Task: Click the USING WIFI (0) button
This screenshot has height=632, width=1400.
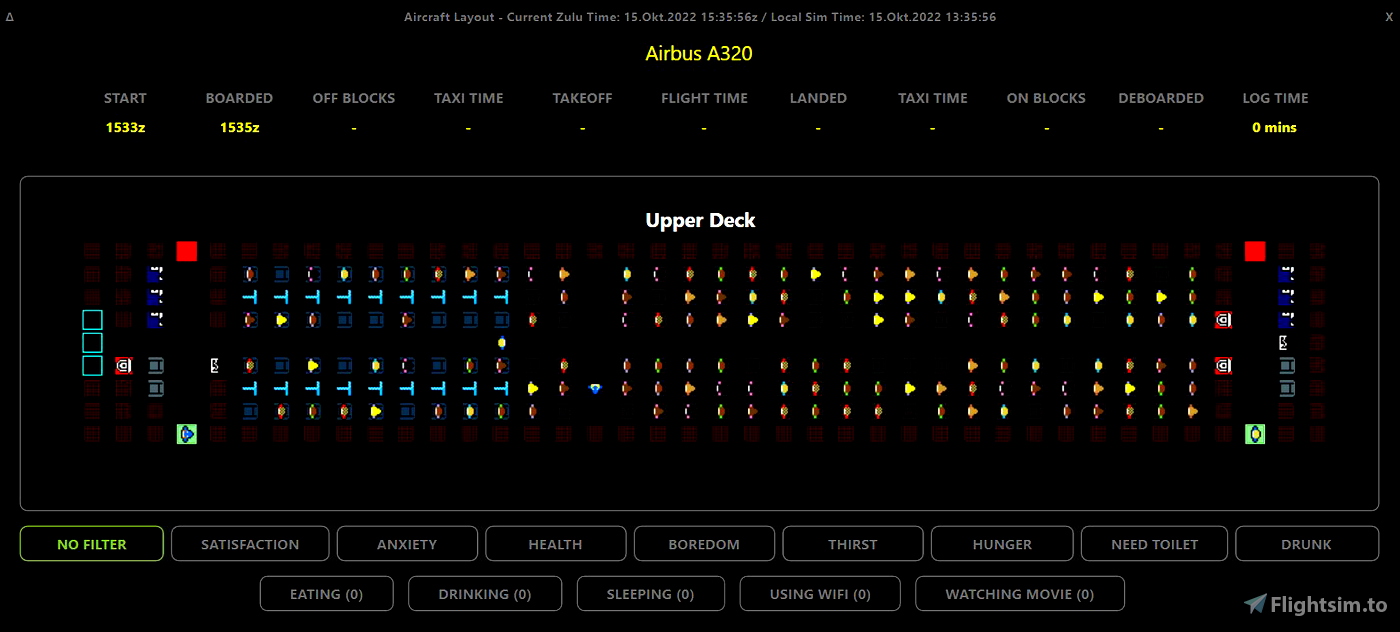Action: click(820, 593)
